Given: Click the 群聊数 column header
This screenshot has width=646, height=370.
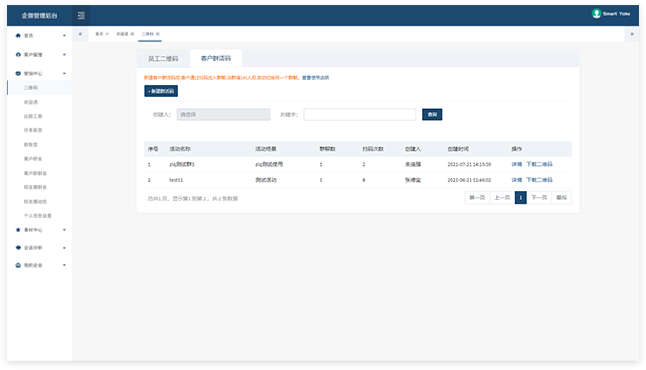Looking at the screenshot, I should (x=328, y=149).
